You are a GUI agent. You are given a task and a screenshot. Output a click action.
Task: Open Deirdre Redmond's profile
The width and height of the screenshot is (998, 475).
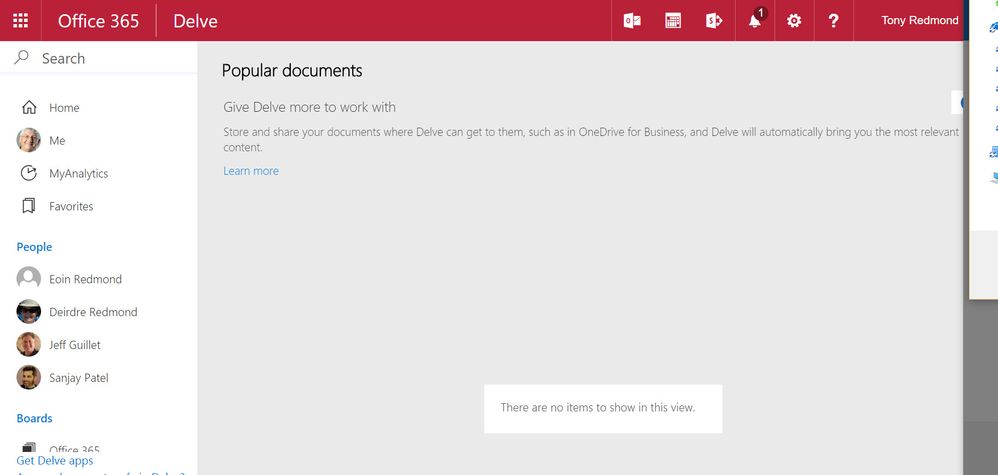(93, 312)
